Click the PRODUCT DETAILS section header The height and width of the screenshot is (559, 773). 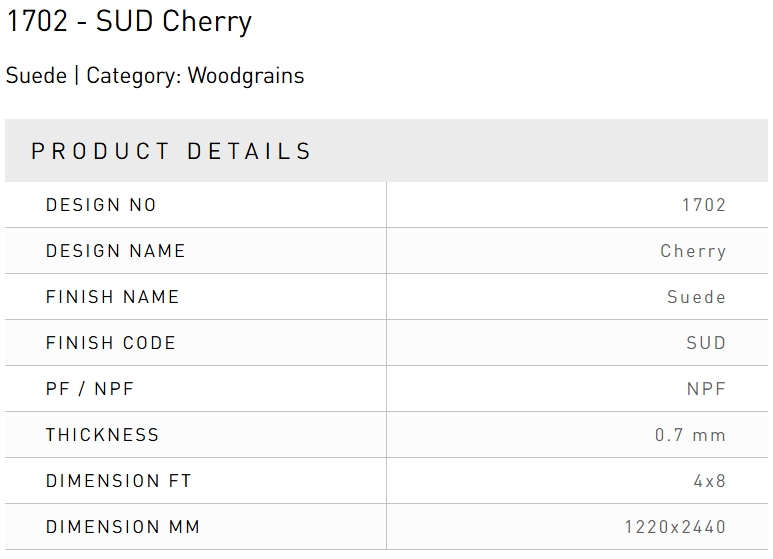point(172,152)
